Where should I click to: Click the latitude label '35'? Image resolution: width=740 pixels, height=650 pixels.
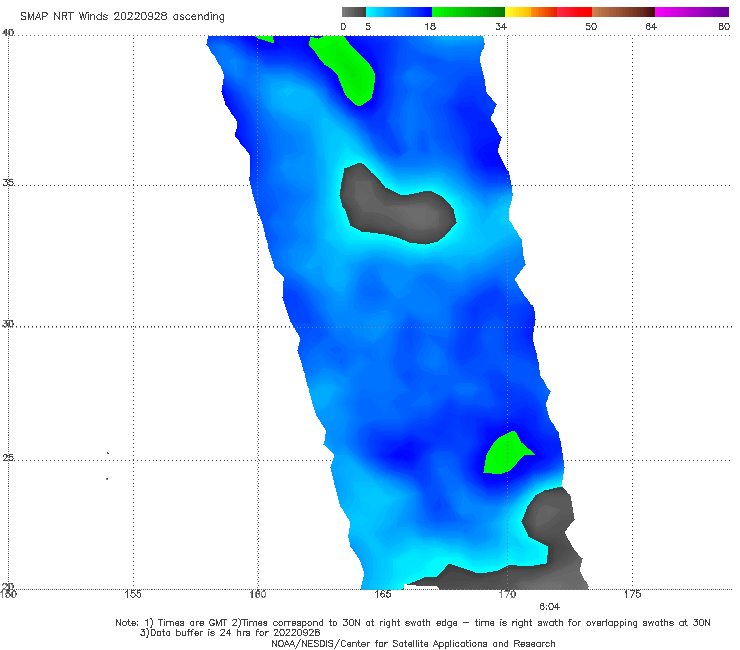click(8, 182)
